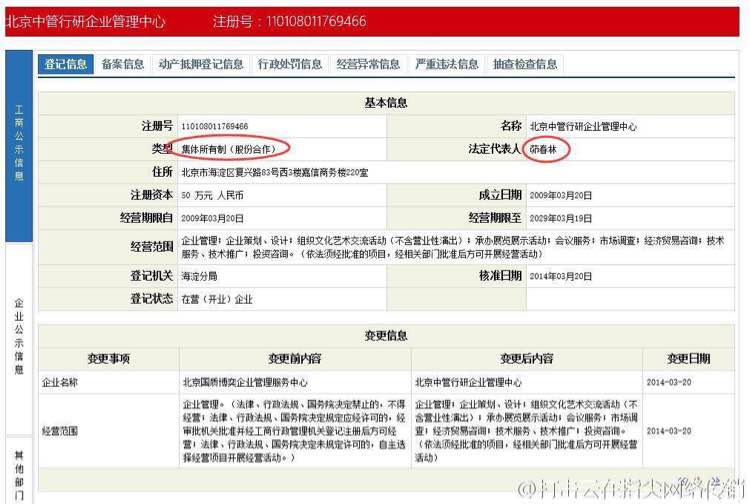Select 其他部门 sidebar section
Viewport: 750px width, 504px height.
click(x=19, y=470)
